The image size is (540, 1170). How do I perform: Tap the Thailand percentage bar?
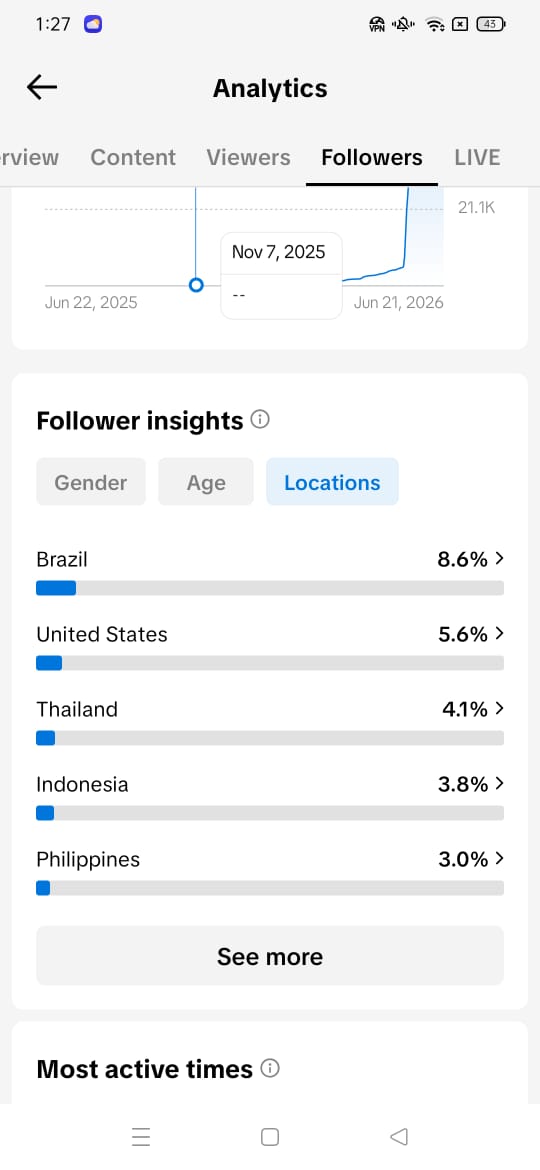pyautogui.click(x=270, y=738)
